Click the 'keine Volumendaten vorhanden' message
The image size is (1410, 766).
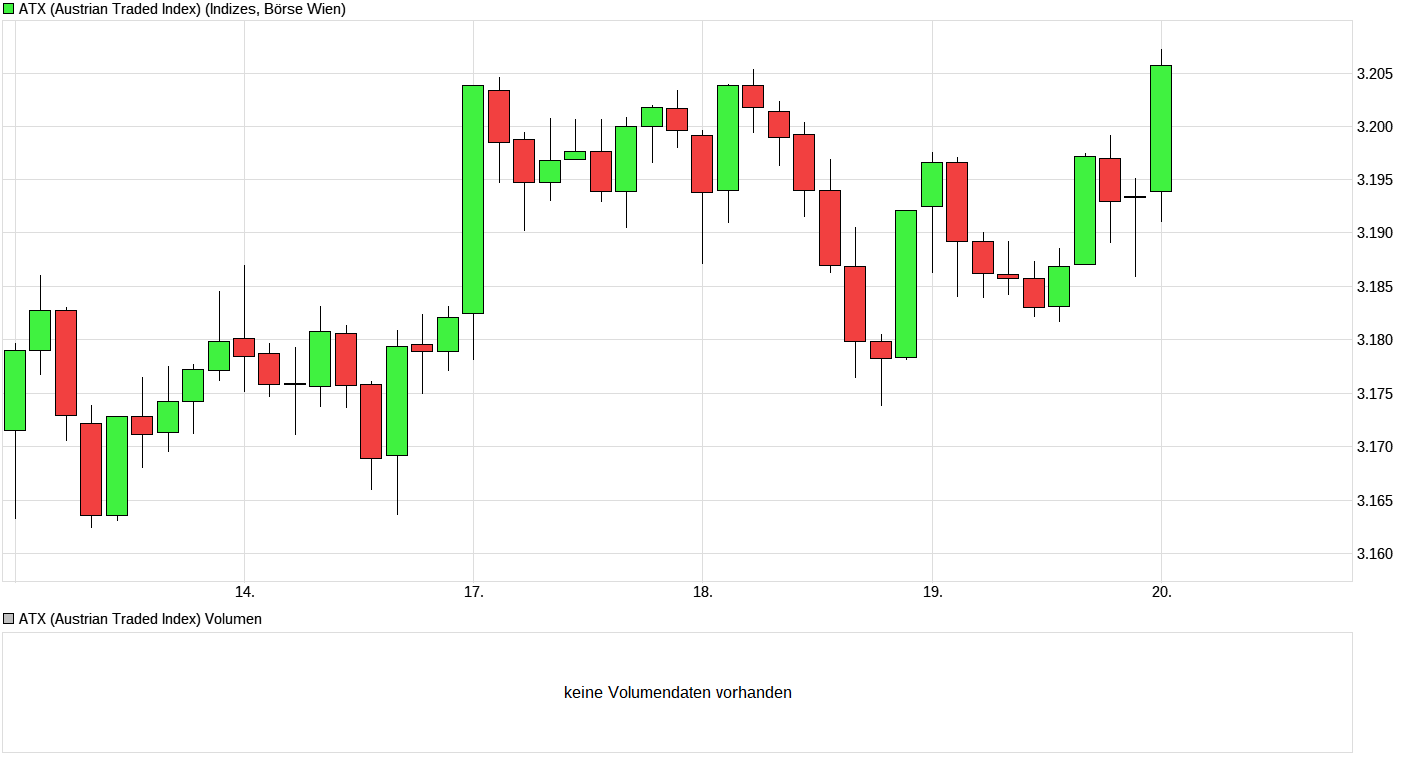click(678, 692)
